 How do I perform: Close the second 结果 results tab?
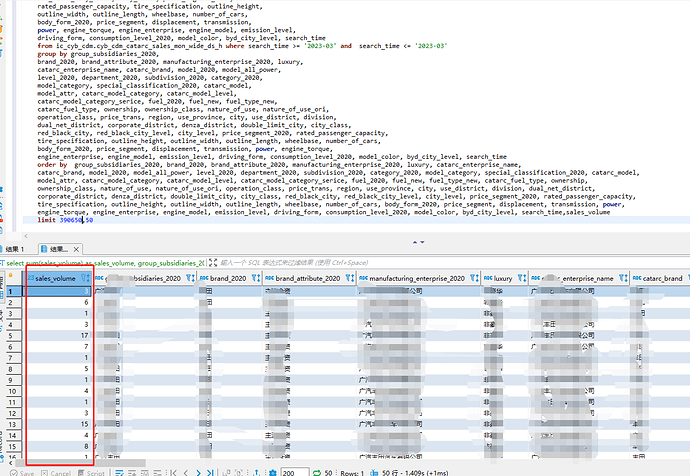(76, 249)
